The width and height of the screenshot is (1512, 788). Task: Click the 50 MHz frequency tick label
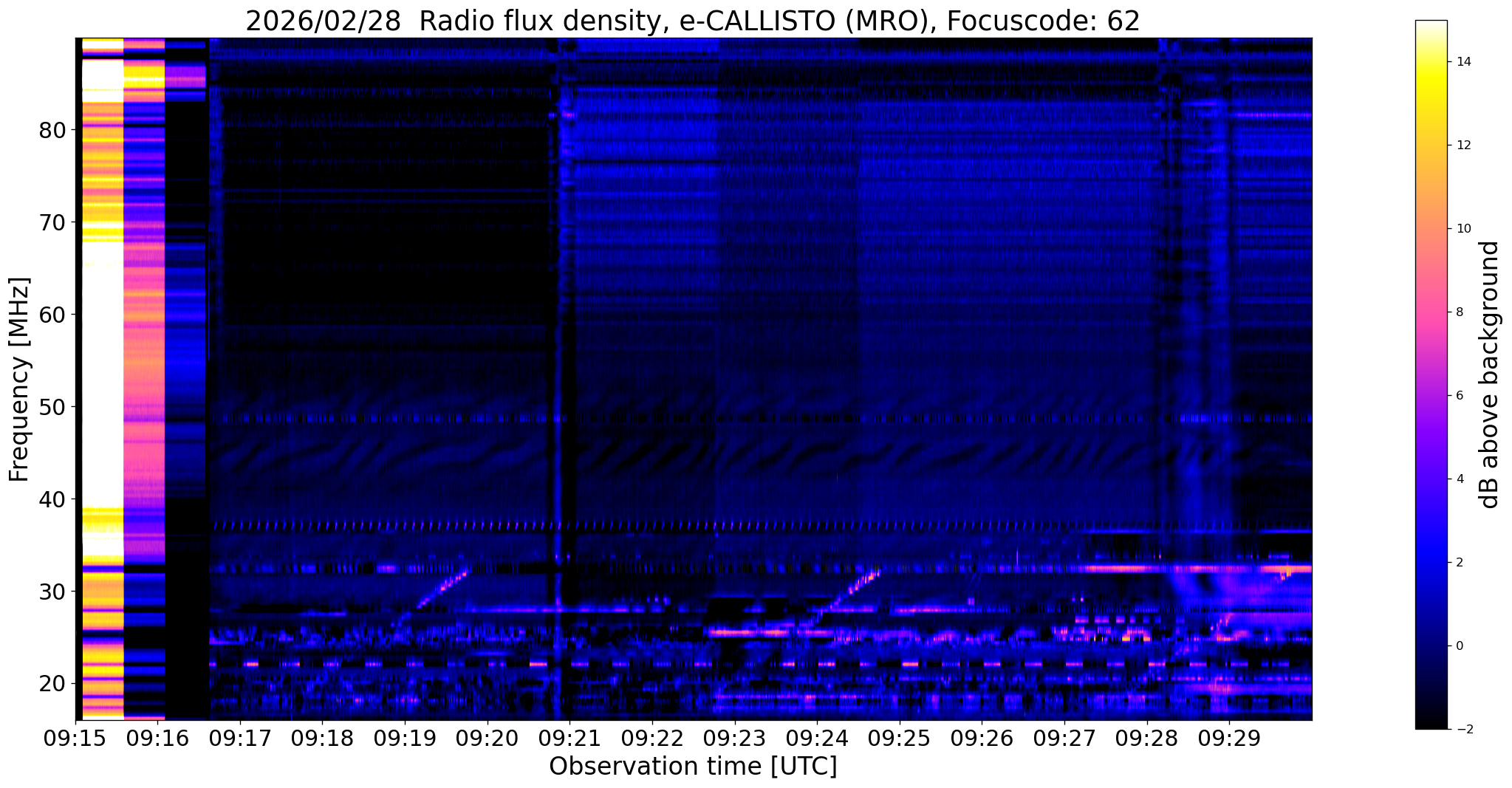52,408
